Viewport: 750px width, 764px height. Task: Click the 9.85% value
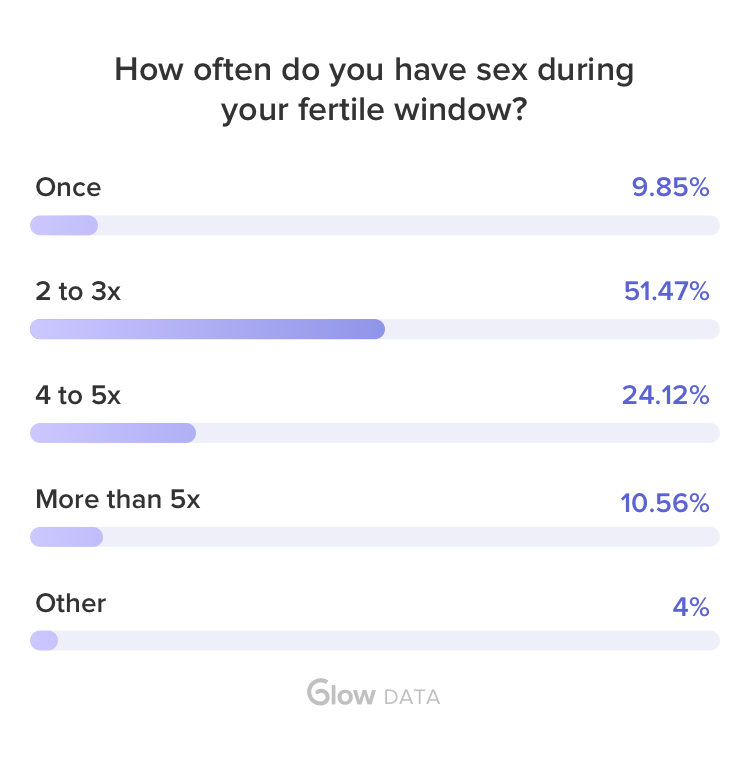671,187
